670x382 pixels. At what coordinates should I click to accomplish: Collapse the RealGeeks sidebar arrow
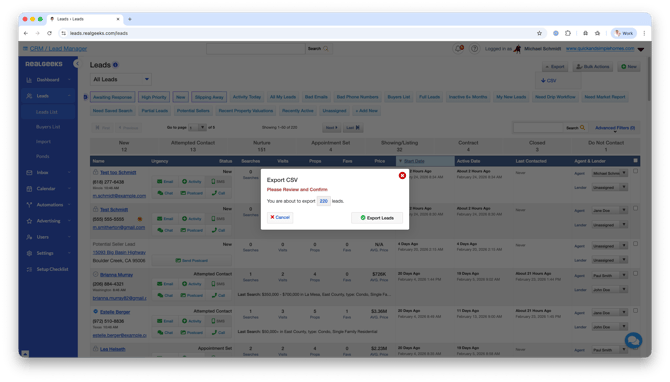click(x=76, y=64)
